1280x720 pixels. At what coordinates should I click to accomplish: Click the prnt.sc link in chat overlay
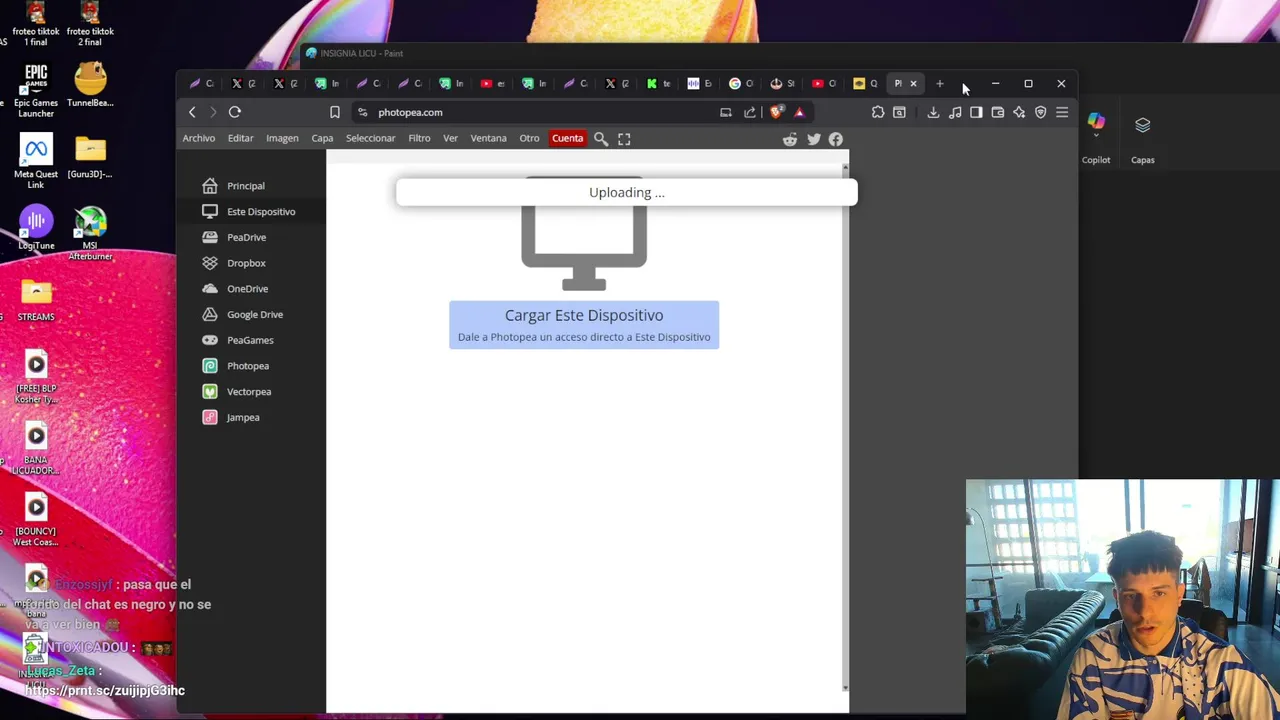104,690
